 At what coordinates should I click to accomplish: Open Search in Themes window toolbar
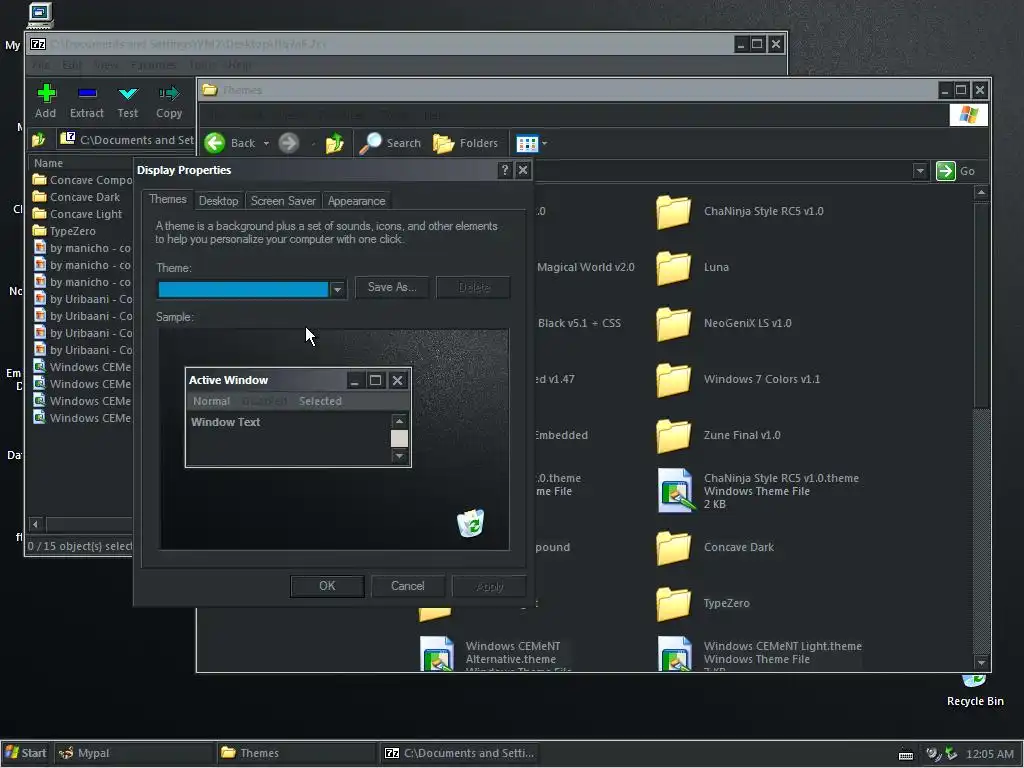[x=390, y=143]
